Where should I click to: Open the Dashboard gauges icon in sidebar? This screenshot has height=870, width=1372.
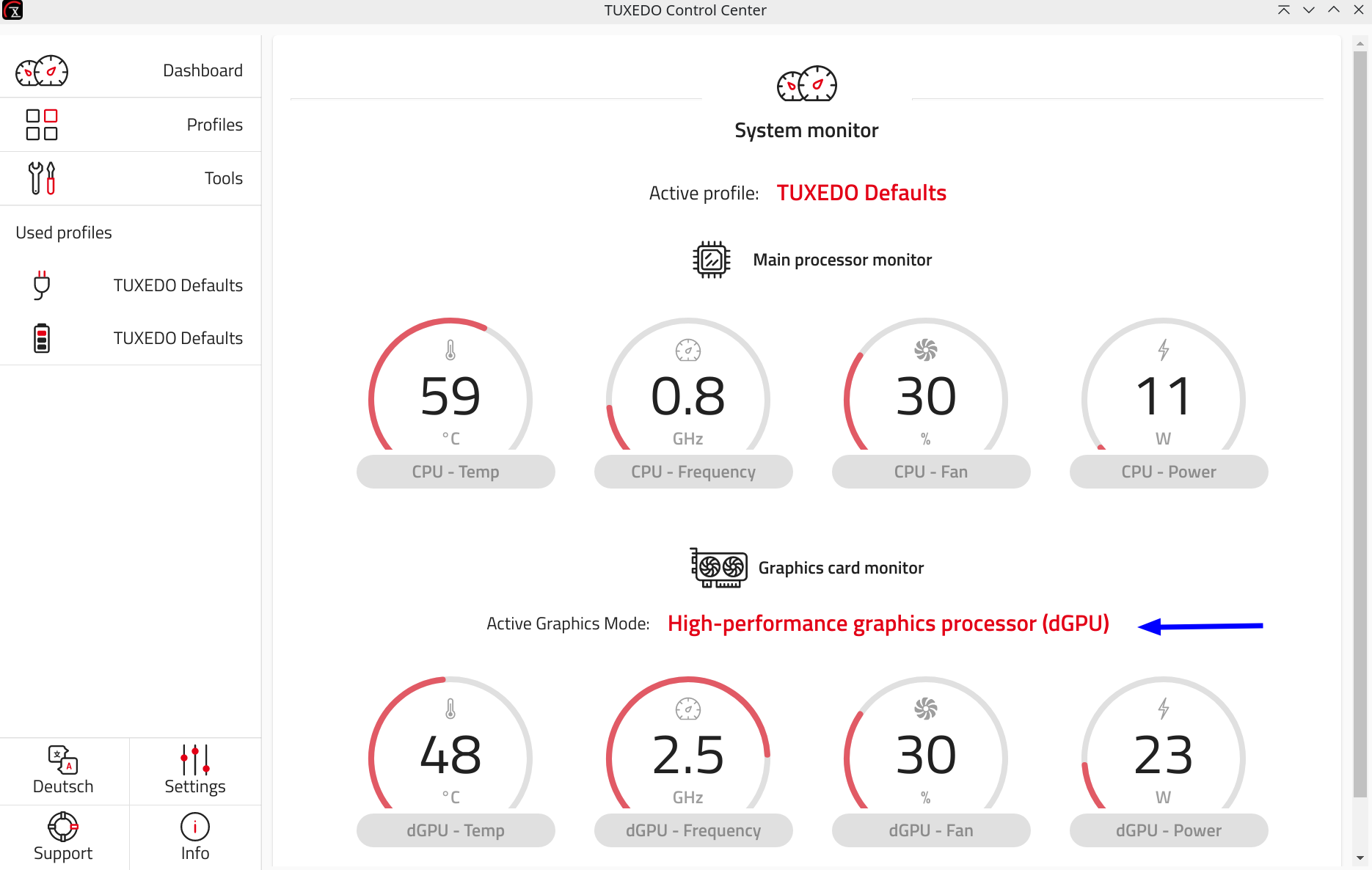coord(42,71)
